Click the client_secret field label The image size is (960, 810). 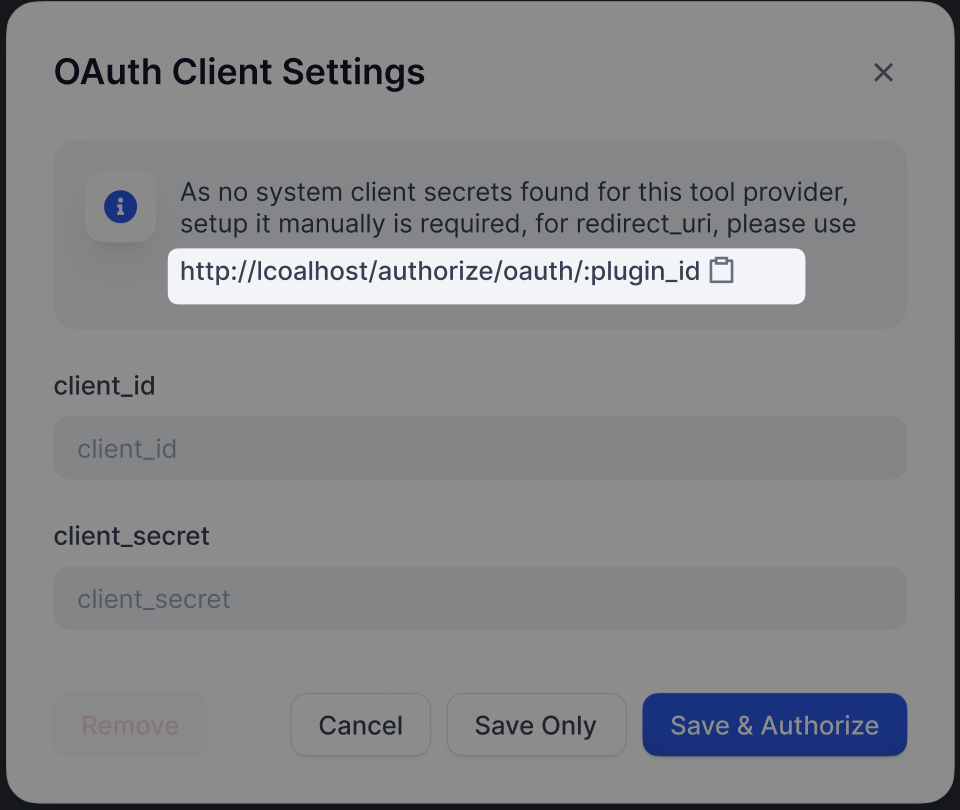[x=131, y=536]
